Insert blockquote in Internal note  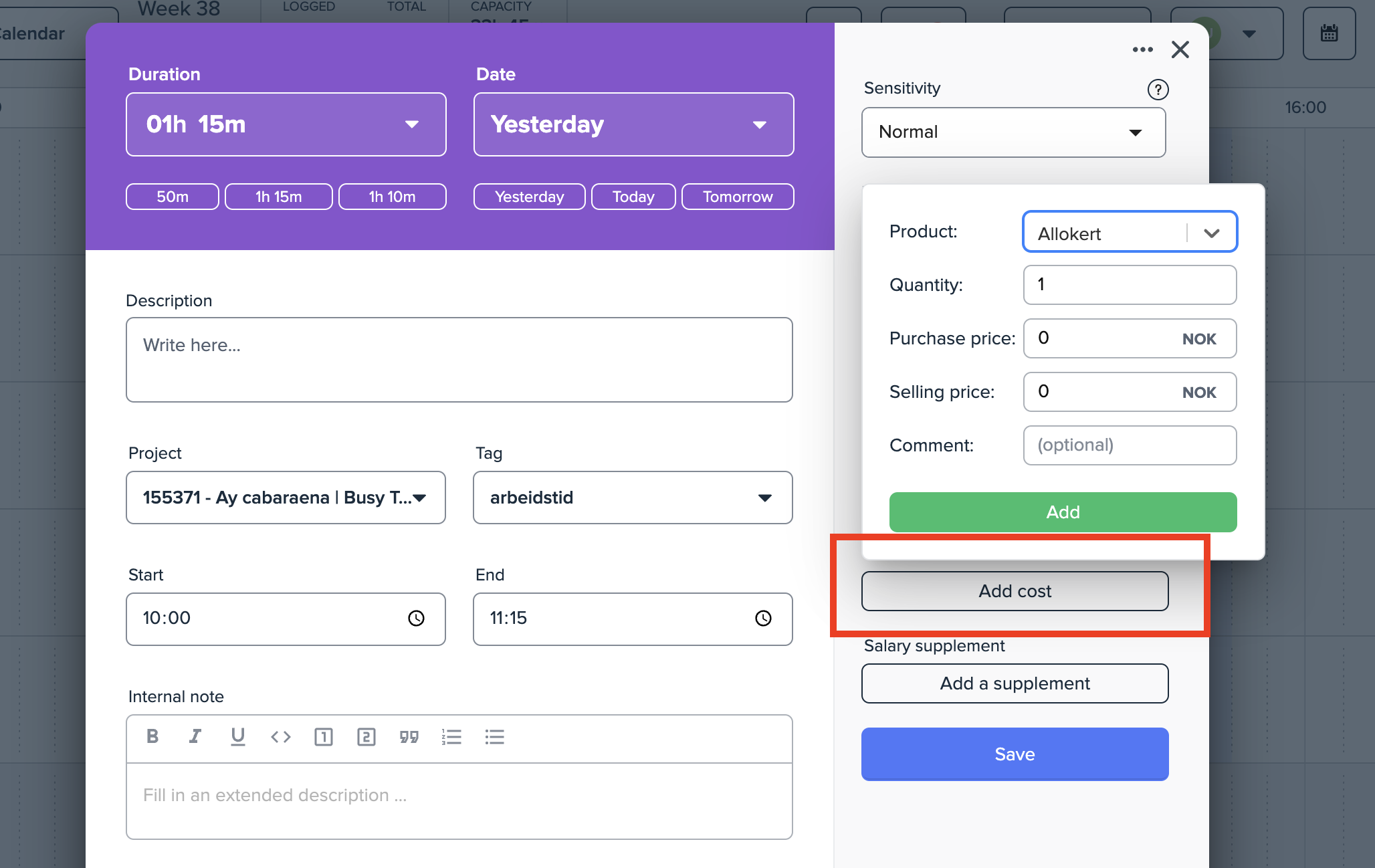(409, 736)
